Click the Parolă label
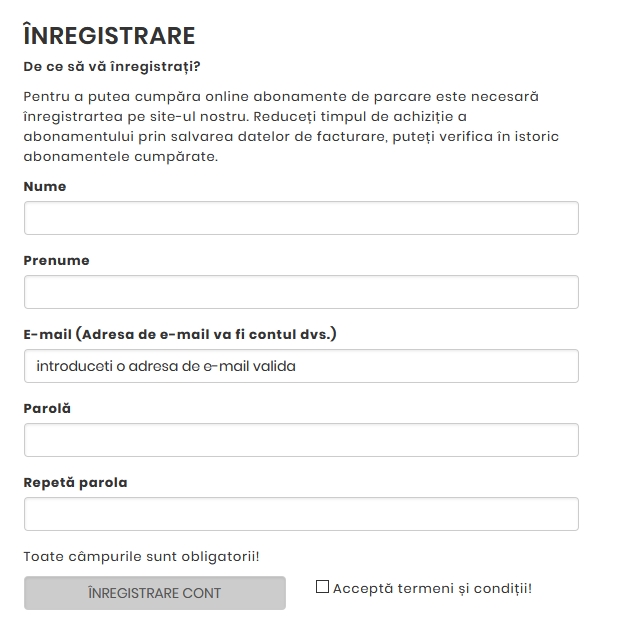 47,408
